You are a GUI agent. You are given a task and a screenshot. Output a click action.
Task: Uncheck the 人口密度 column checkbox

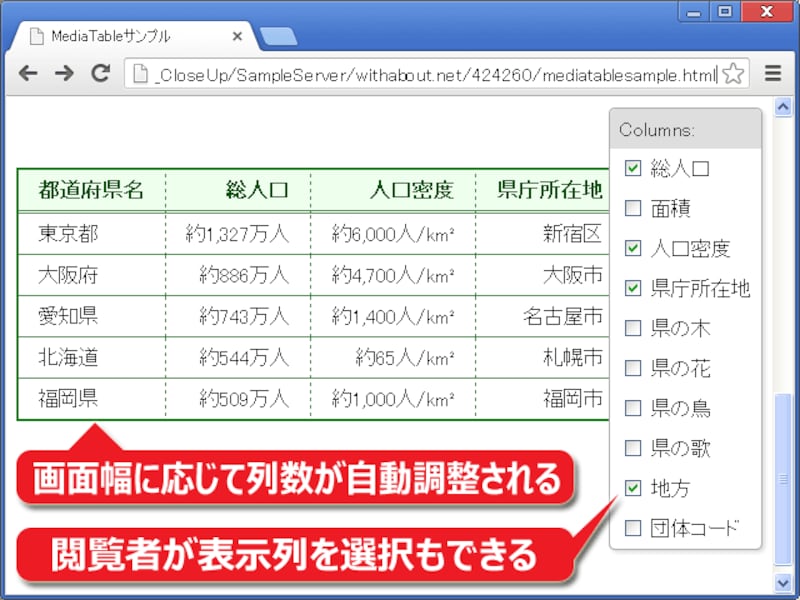(x=633, y=248)
